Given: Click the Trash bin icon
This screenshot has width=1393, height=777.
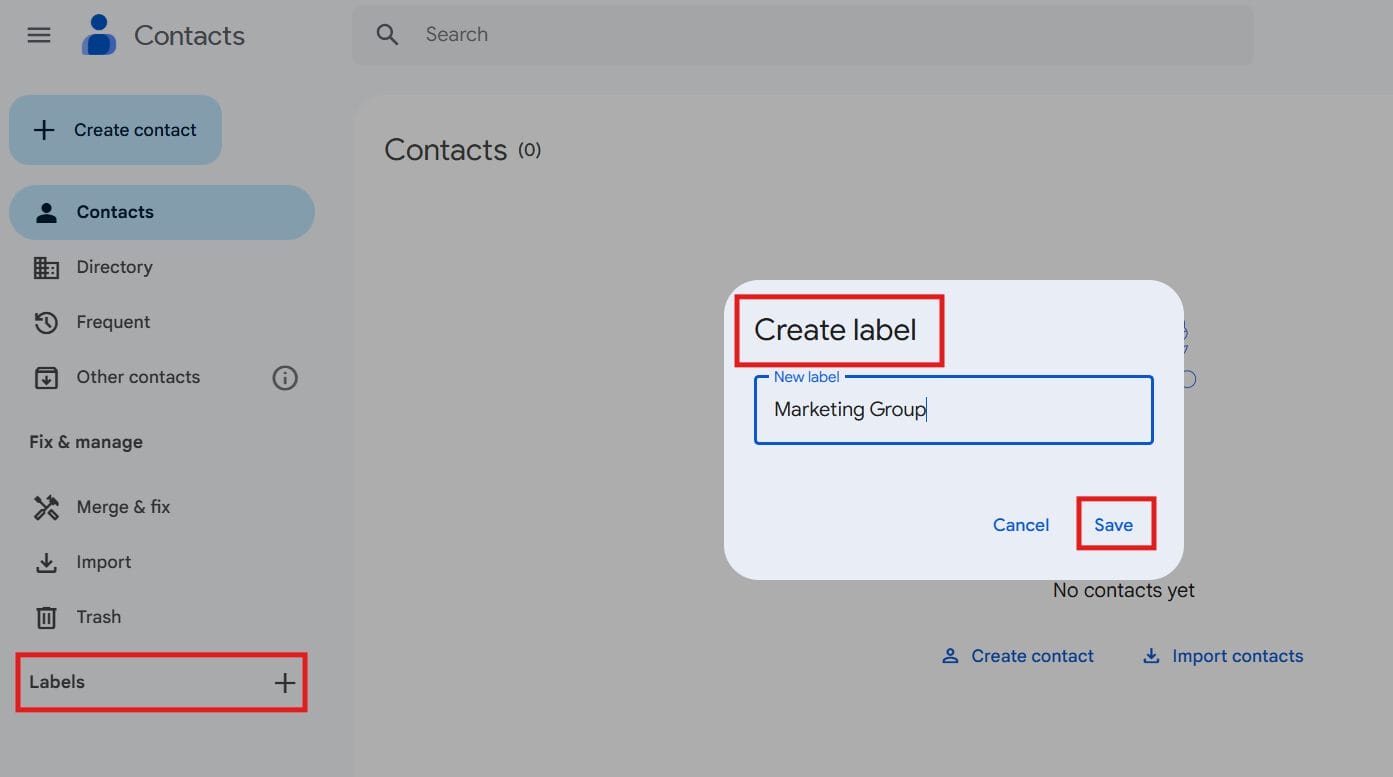Looking at the screenshot, I should click(47, 618).
